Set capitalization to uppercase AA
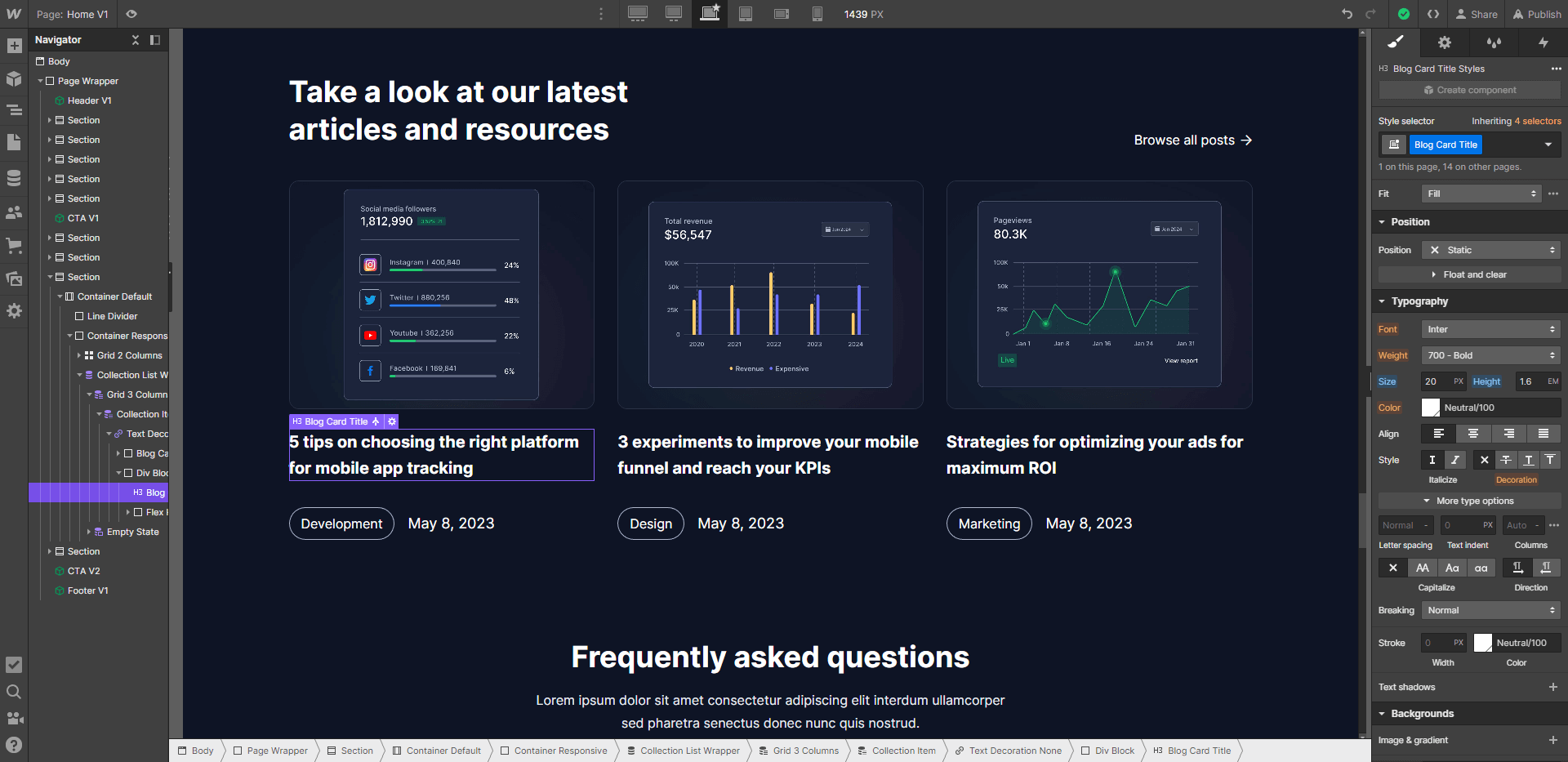Viewport: 1568px width, 762px height. click(1423, 568)
